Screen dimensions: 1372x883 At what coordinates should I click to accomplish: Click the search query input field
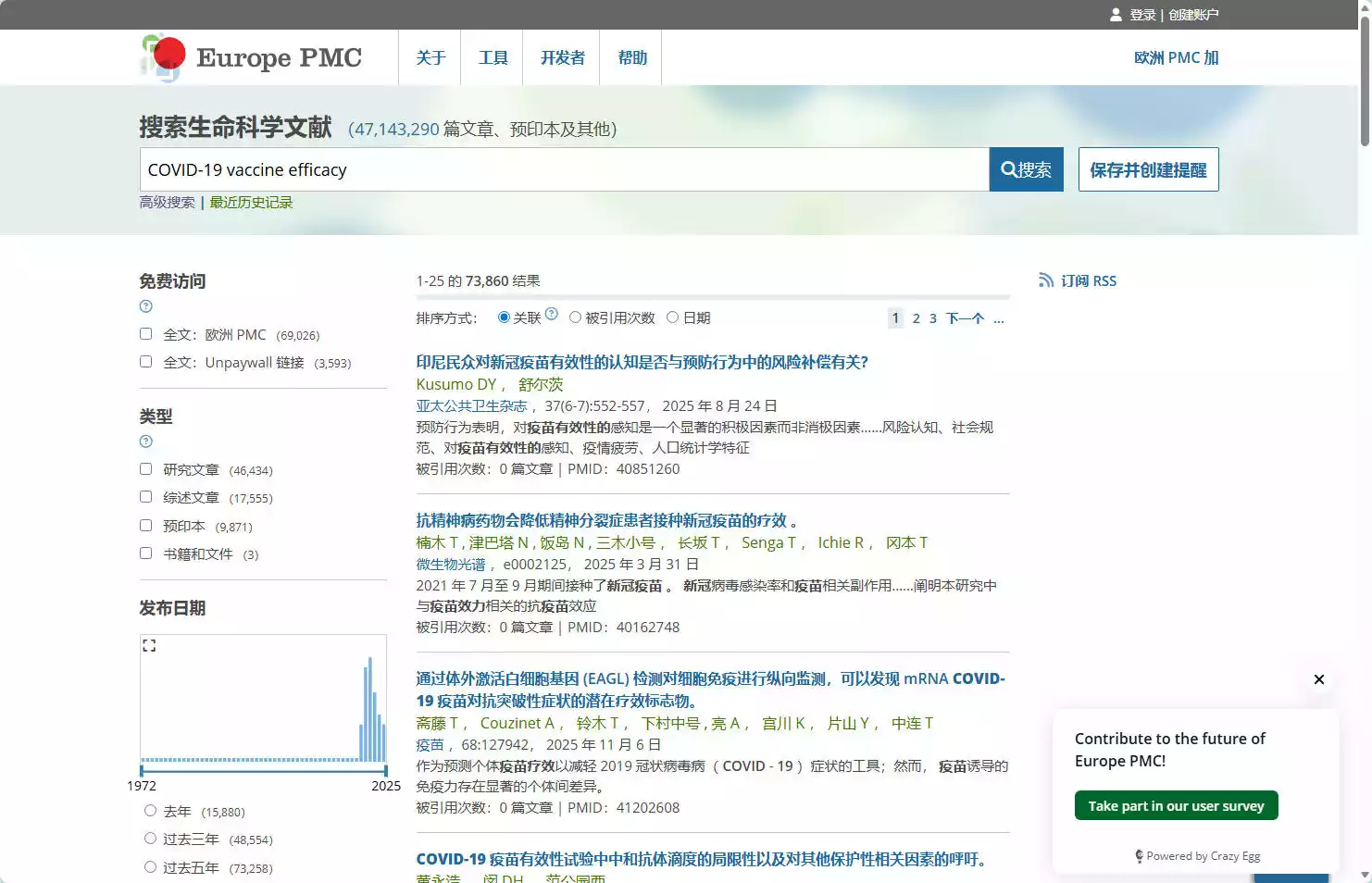(564, 169)
